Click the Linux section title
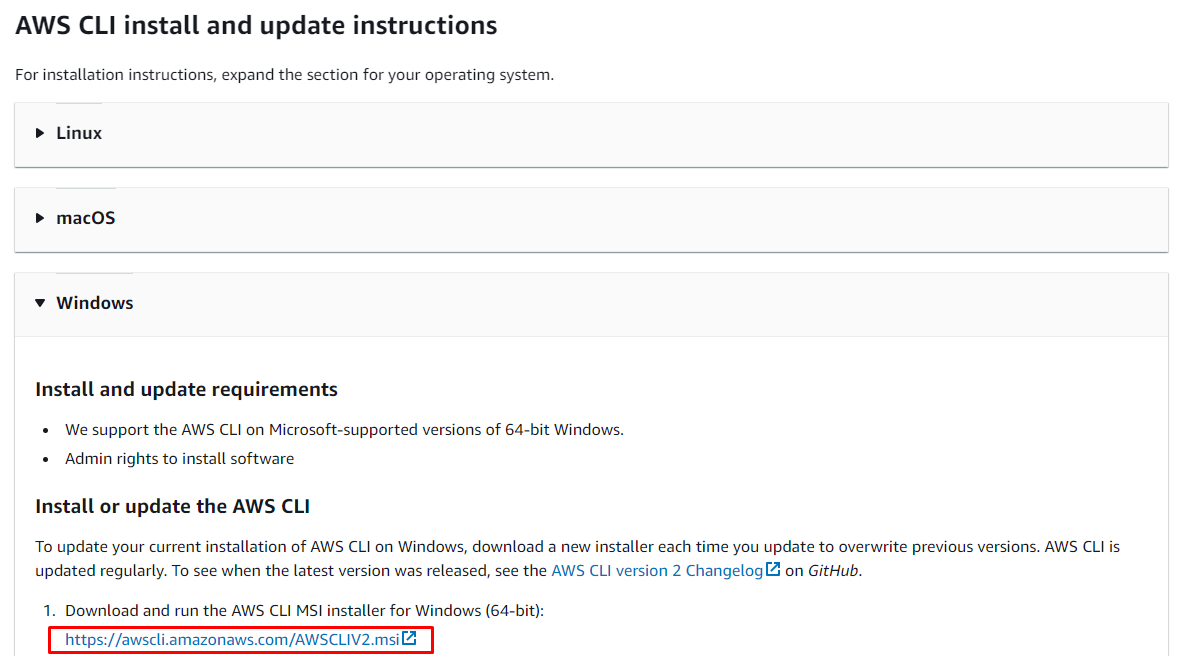This screenshot has width=1183, height=656. [79, 133]
